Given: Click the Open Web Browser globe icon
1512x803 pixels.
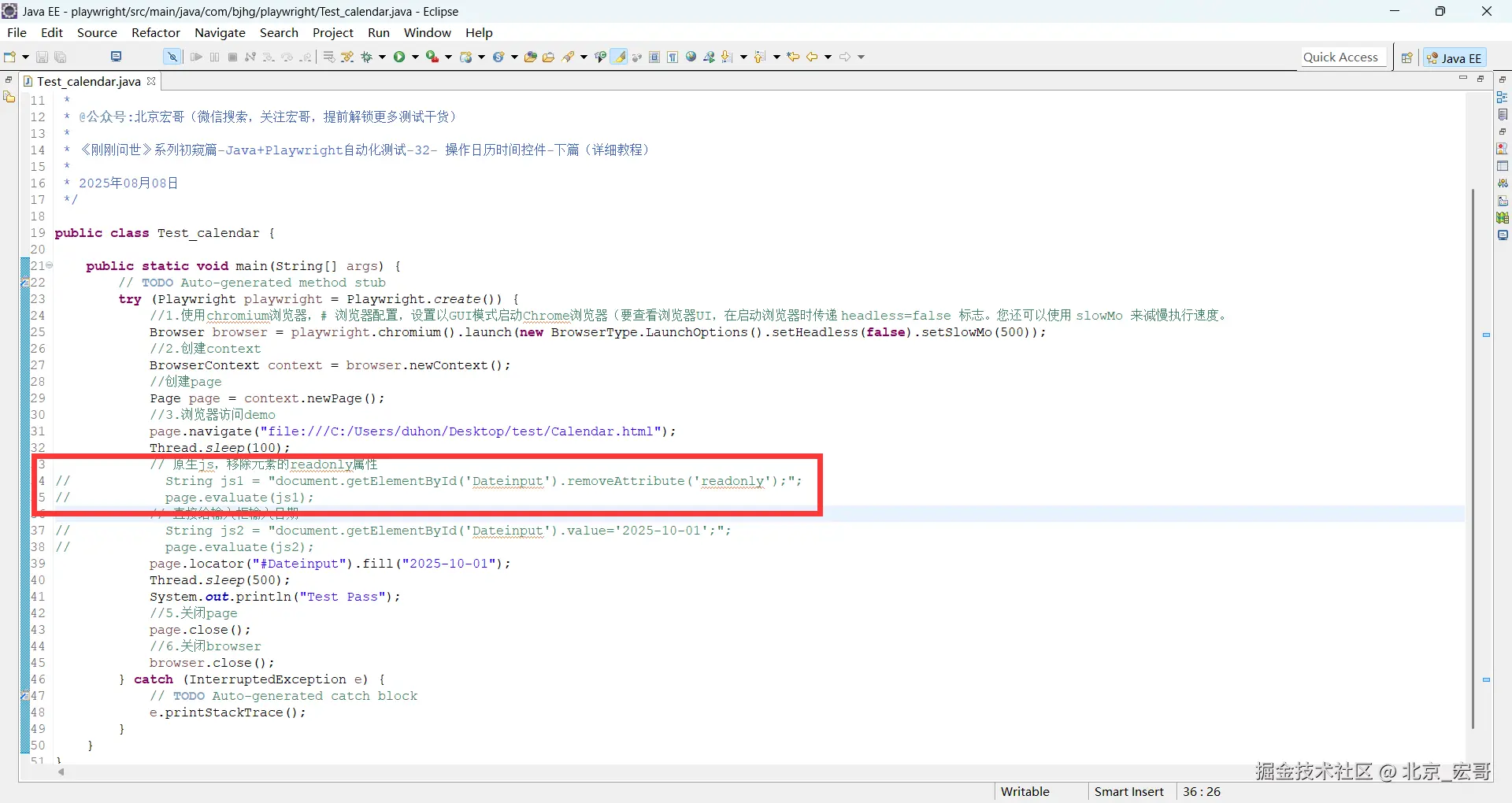Looking at the screenshot, I should point(691,57).
